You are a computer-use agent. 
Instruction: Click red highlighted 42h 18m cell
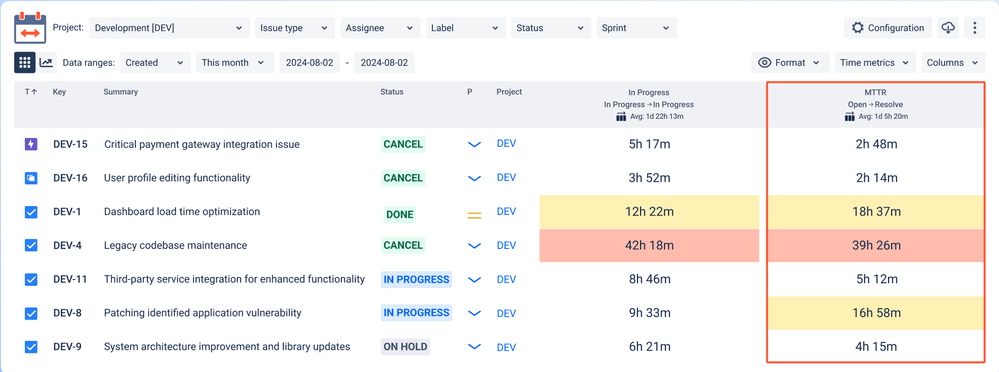coord(649,245)
